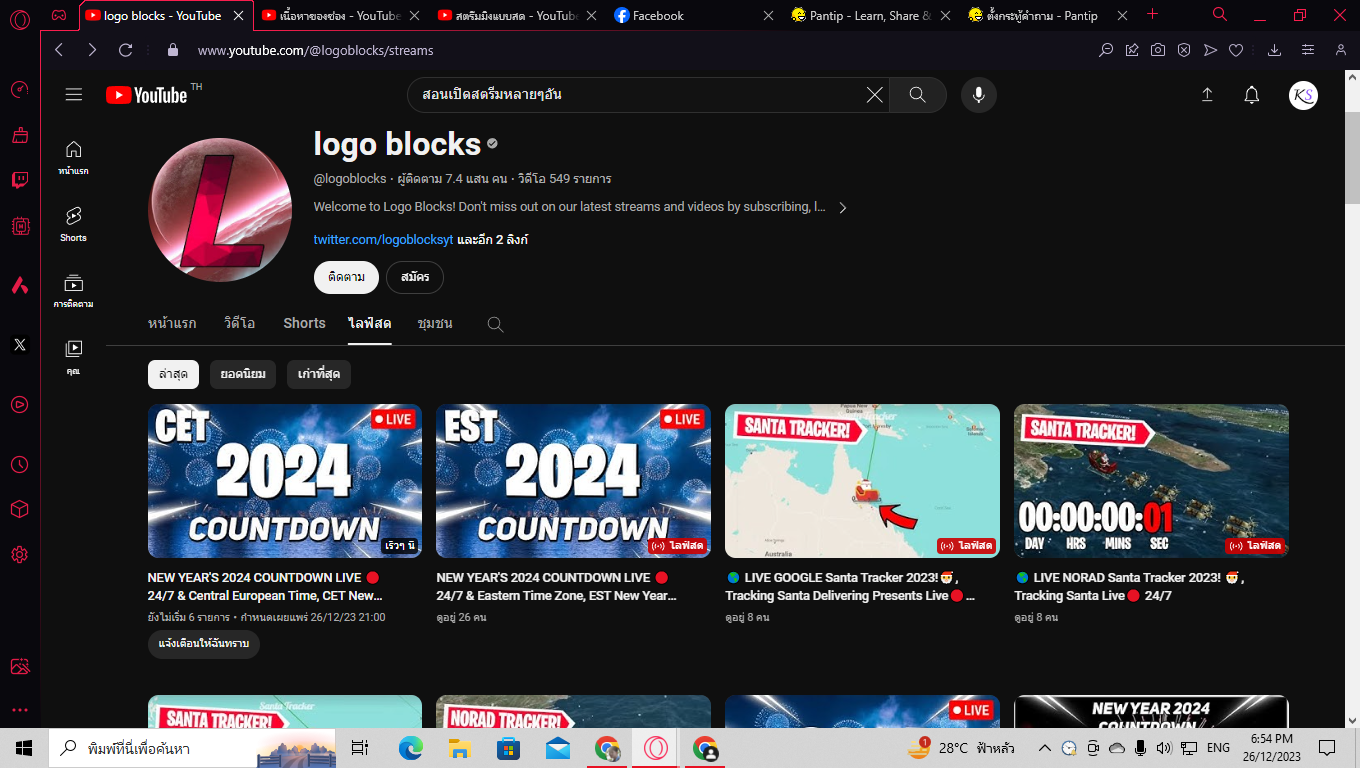Open the X (Twitter) sidebar panel
The height and width of the screenshot is (768, 1360).
click(x=20, y=345)
